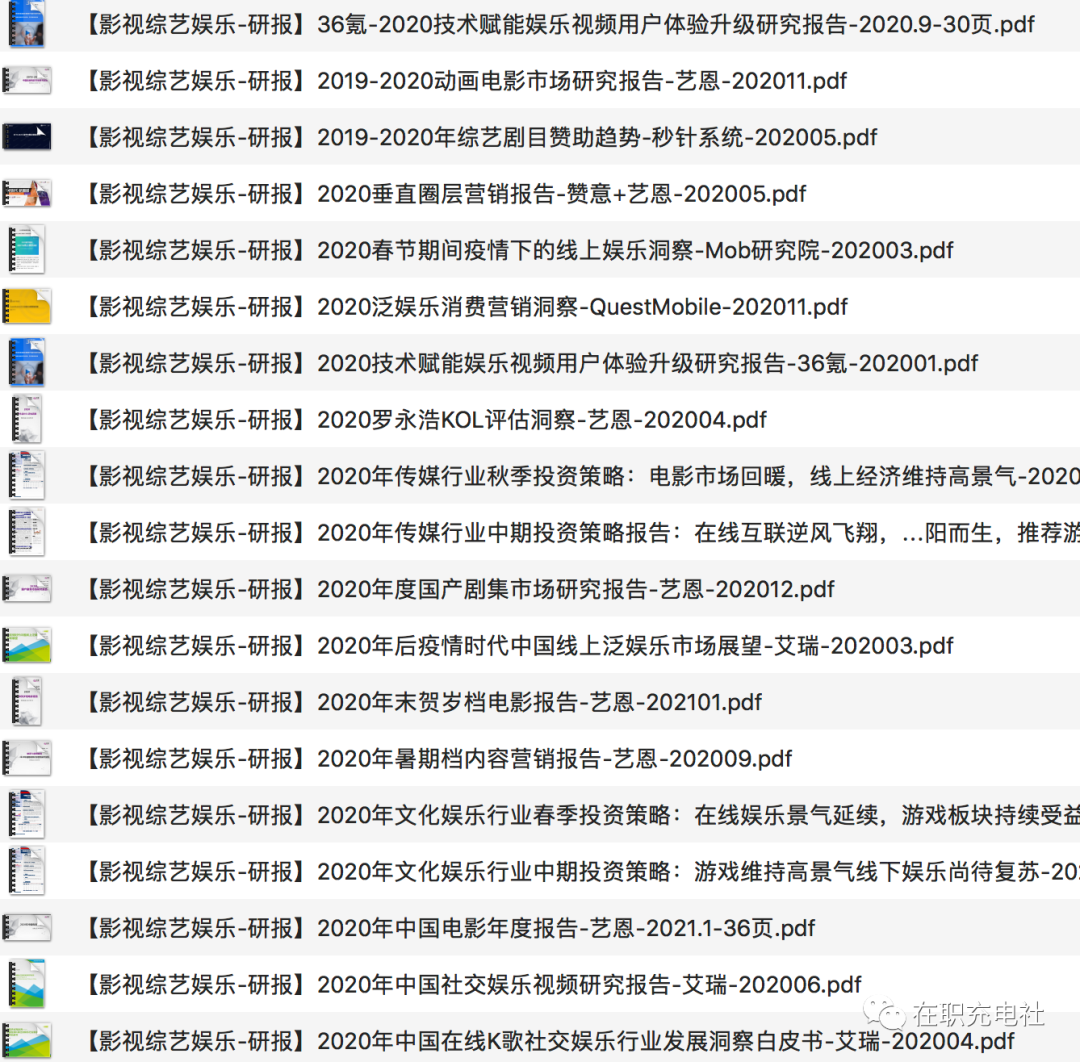Viewport: 1080px width, 1062px height.
Task: Click PDF icon of 文化娱乐行业中期投资策略
Action: [27, 871]
